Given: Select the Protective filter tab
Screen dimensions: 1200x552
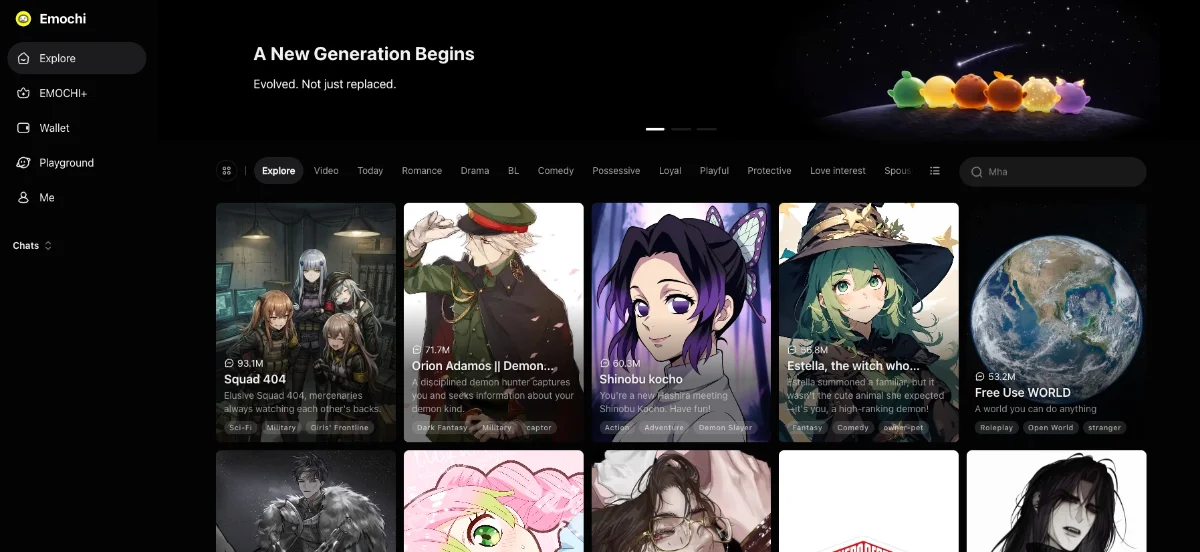Looking at the screenshot, I should pyautogui.click(x=769, y=171).
